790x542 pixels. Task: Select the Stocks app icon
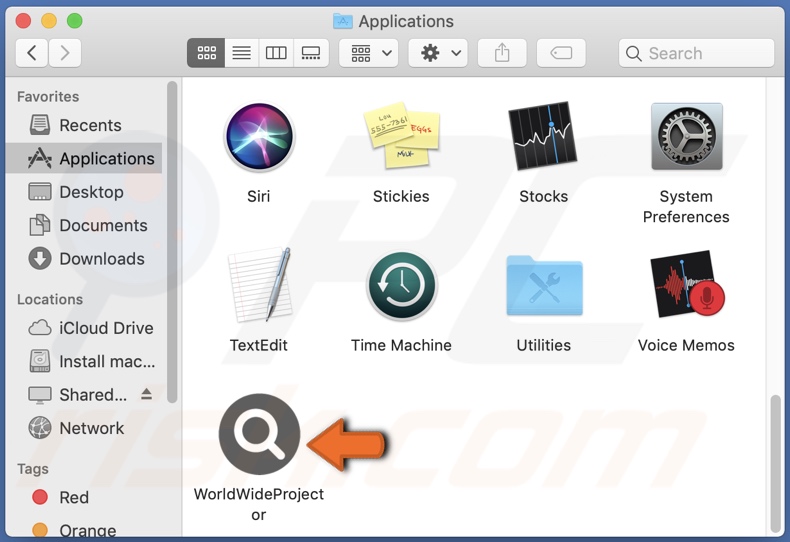543,136
